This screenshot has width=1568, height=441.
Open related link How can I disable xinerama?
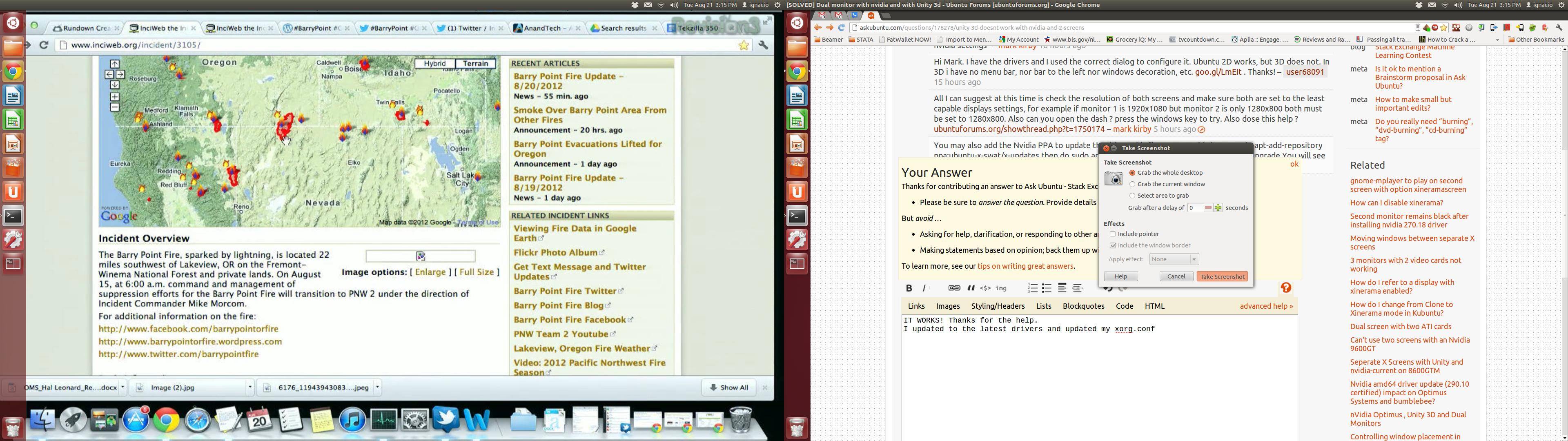(1396, 203)
